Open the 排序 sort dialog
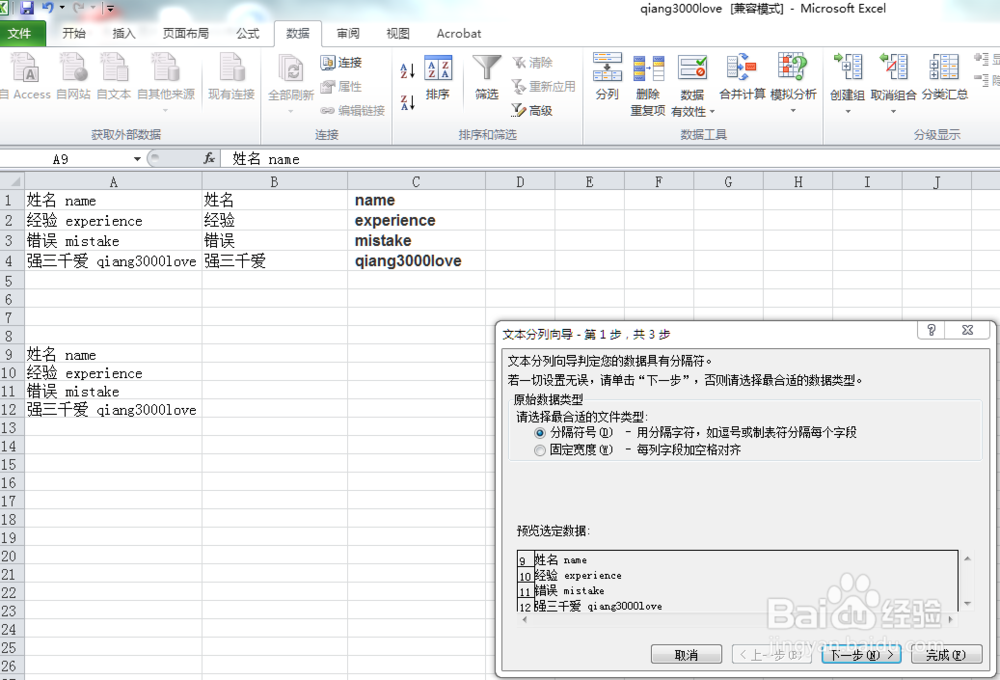Viewport: 1000px width, 680px height. tap(438, 78)
